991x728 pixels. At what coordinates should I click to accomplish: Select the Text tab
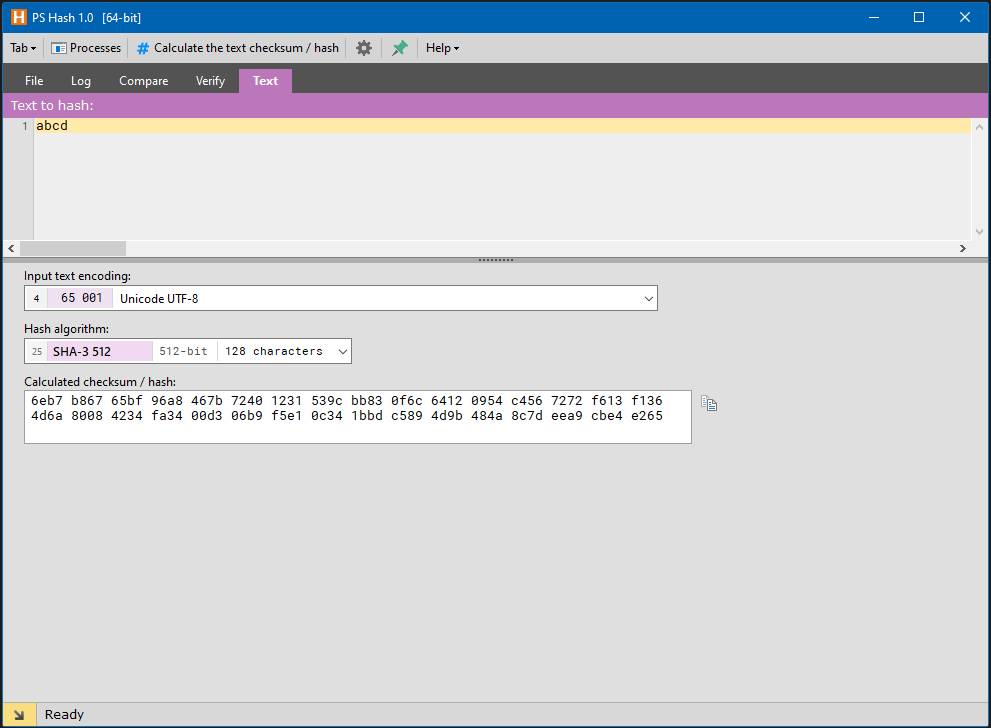tap(265, 81)
